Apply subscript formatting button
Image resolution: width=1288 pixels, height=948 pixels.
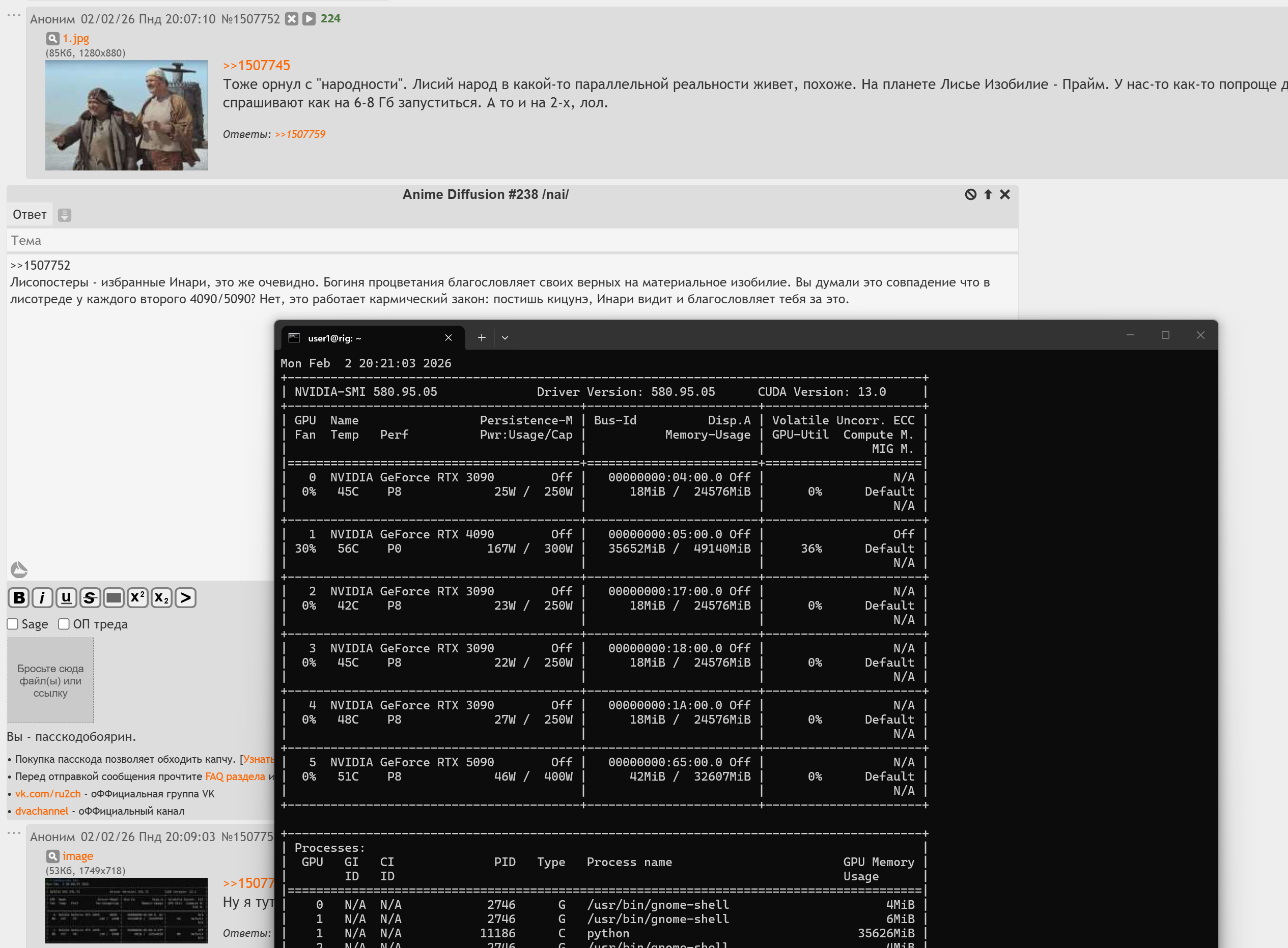[161, 598]
